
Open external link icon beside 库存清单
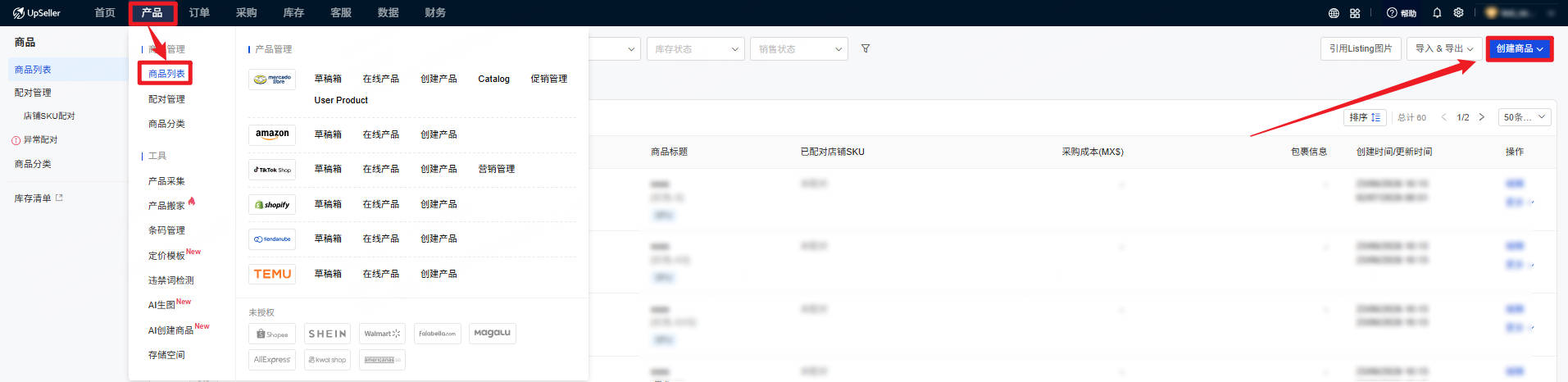[59, 198]
